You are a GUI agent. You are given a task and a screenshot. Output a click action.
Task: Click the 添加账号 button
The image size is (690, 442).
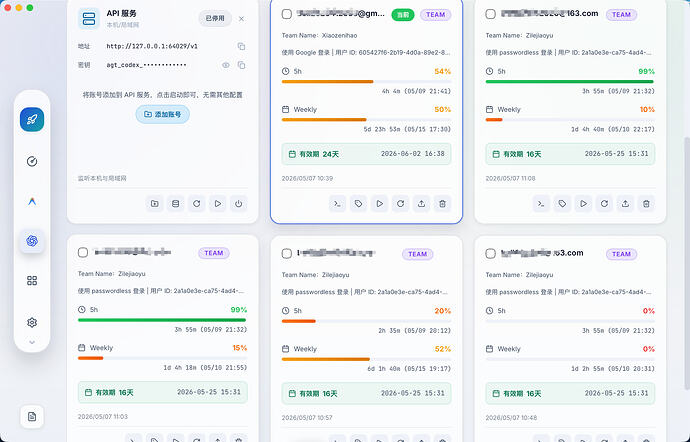point(162,114)
